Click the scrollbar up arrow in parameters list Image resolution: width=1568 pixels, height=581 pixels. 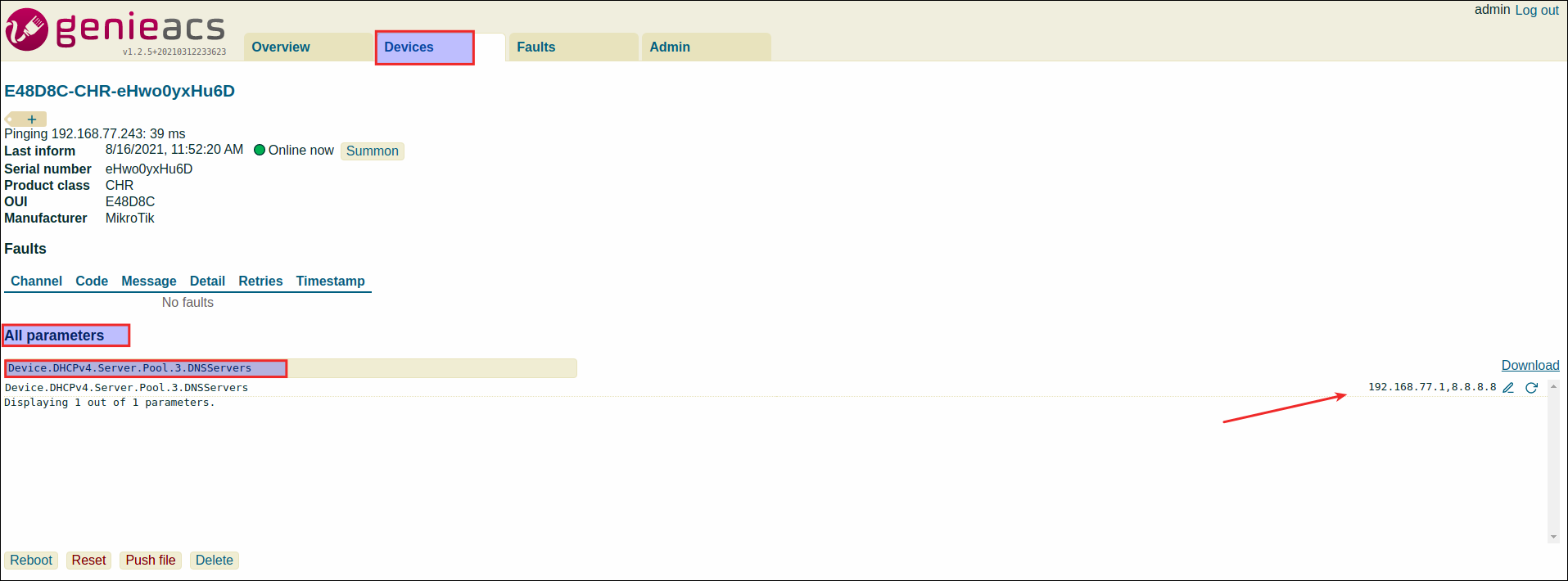tap(1553, 386)
